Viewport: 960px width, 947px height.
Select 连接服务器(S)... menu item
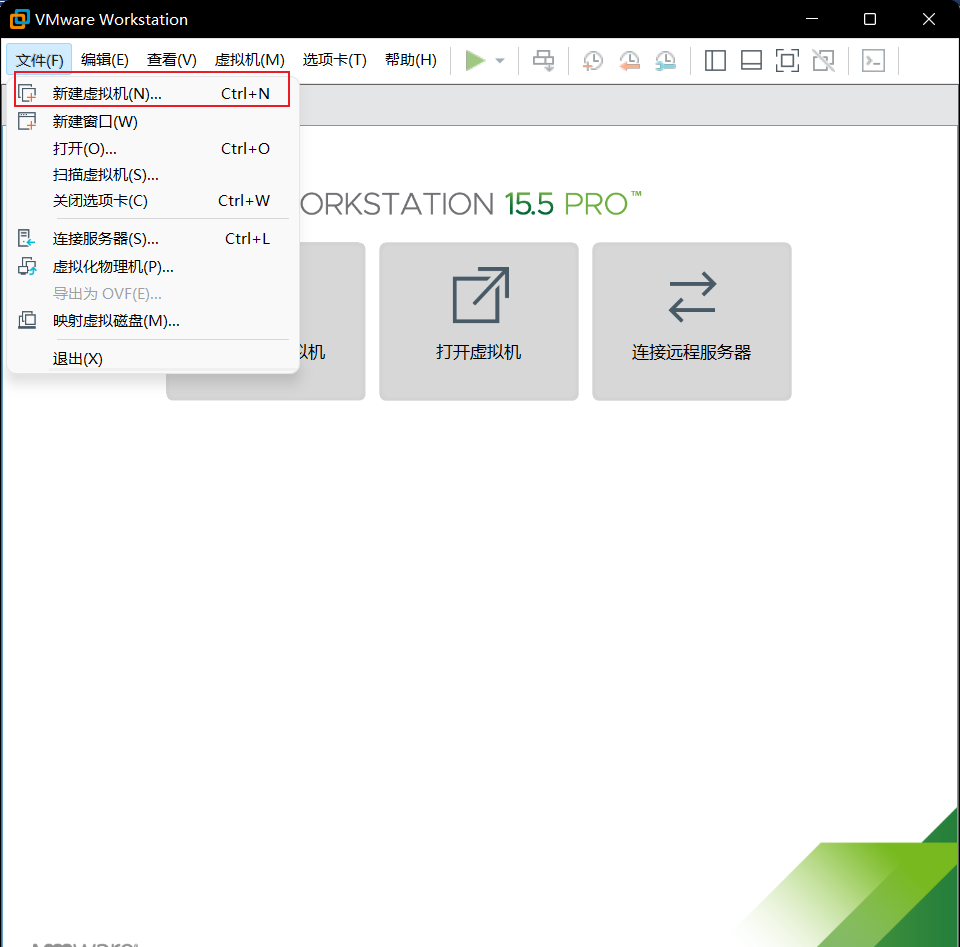[x=105, y=239]
